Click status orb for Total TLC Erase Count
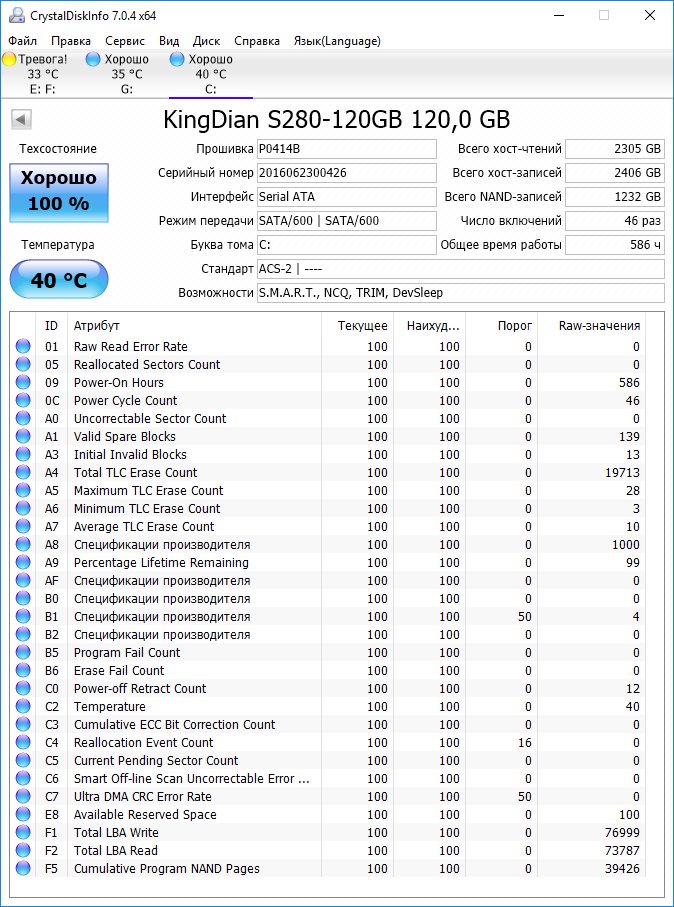The image size is (674, 907). tap(23, 473)
